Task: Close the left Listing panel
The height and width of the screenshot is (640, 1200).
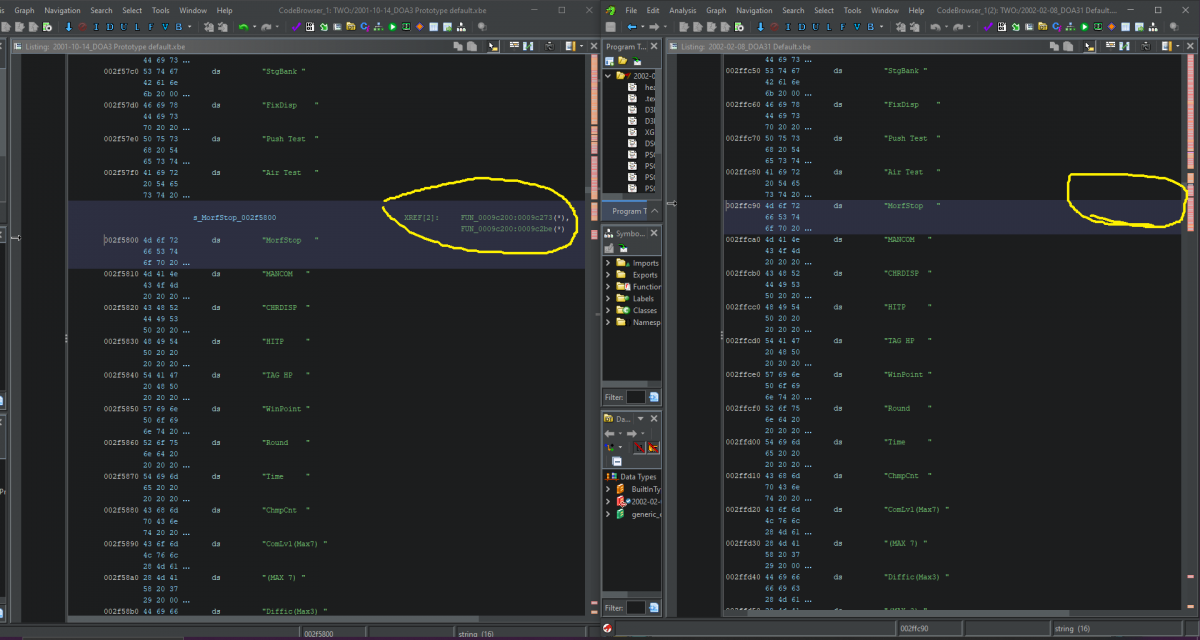Action: [x=595, y=46]
